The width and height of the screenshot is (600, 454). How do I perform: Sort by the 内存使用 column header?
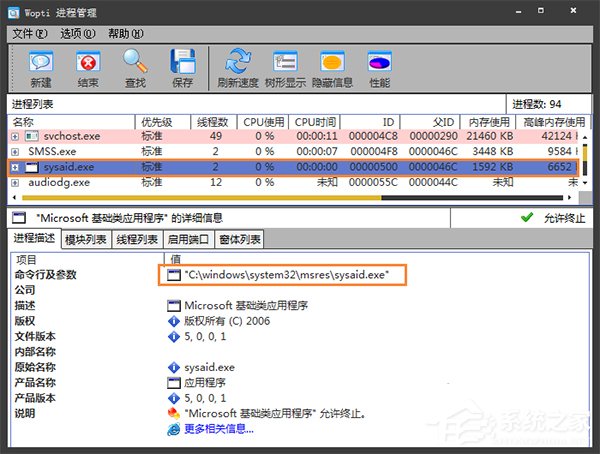click(487, 122)
